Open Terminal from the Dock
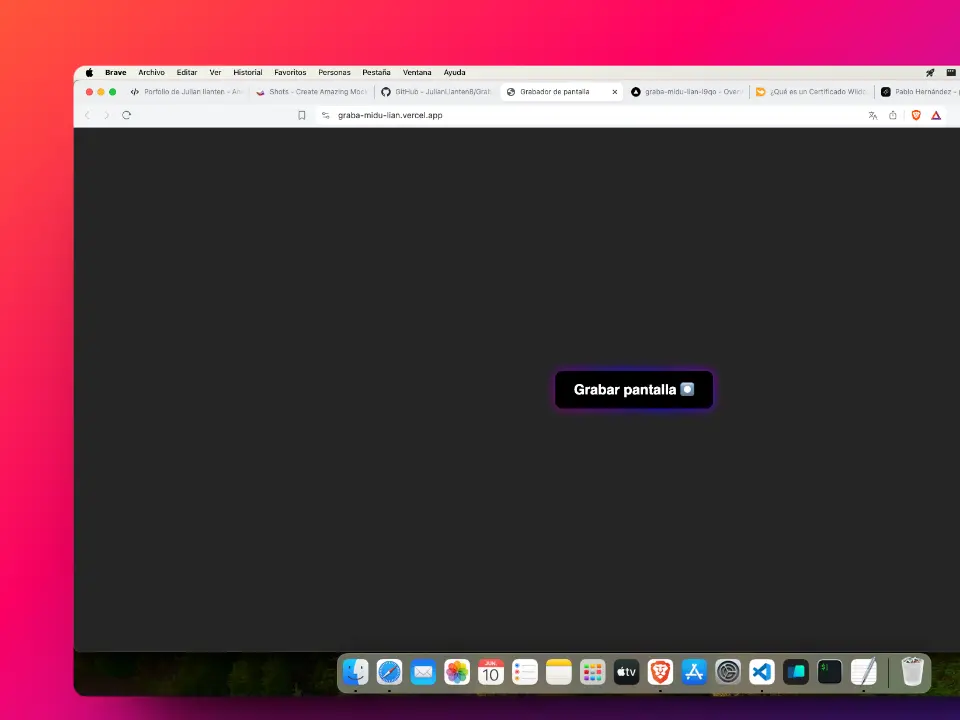 829,672
